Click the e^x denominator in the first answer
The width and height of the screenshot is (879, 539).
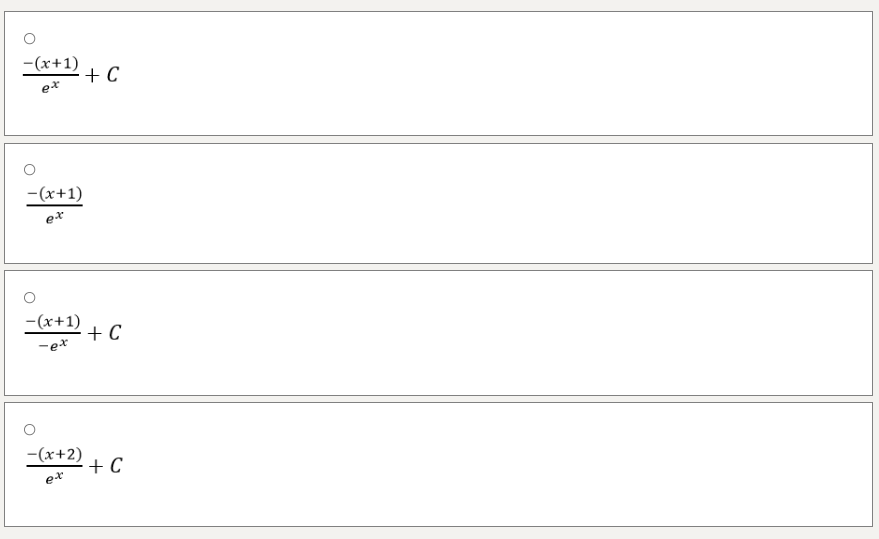(x=51, y=87)
